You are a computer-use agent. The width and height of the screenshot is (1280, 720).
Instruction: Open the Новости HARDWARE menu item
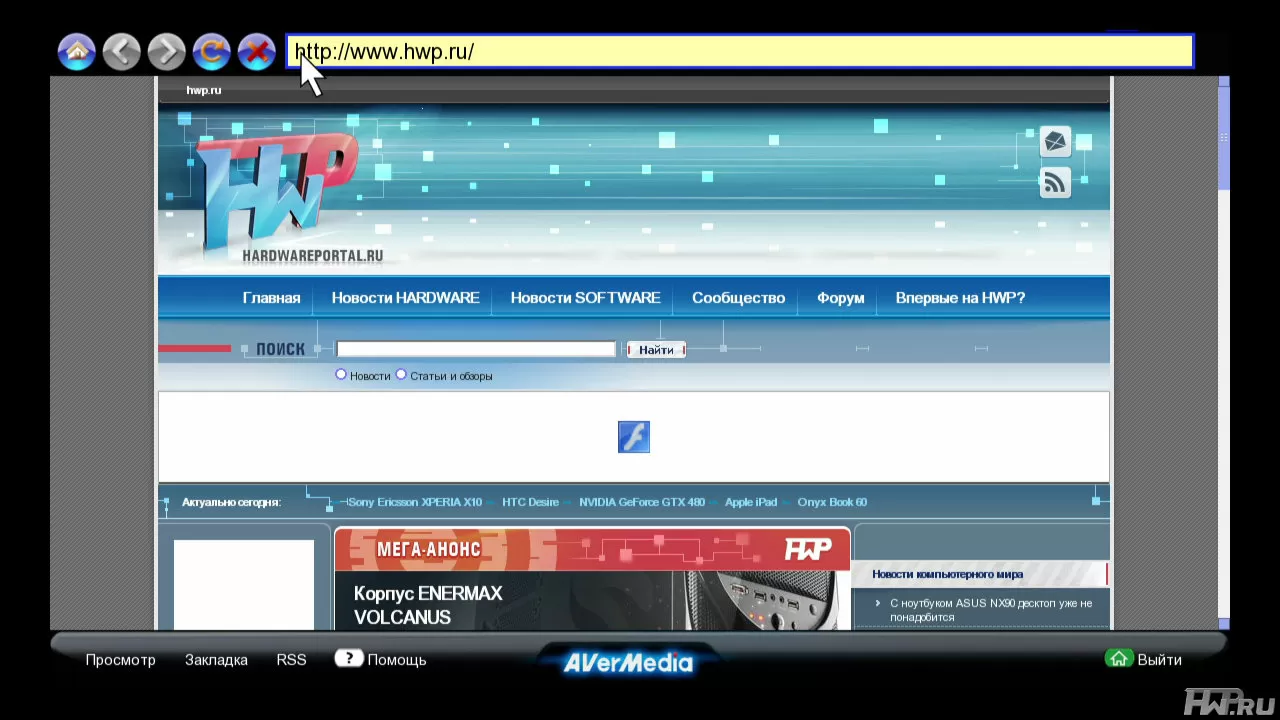pyautogui.click(x=405, y=298)
